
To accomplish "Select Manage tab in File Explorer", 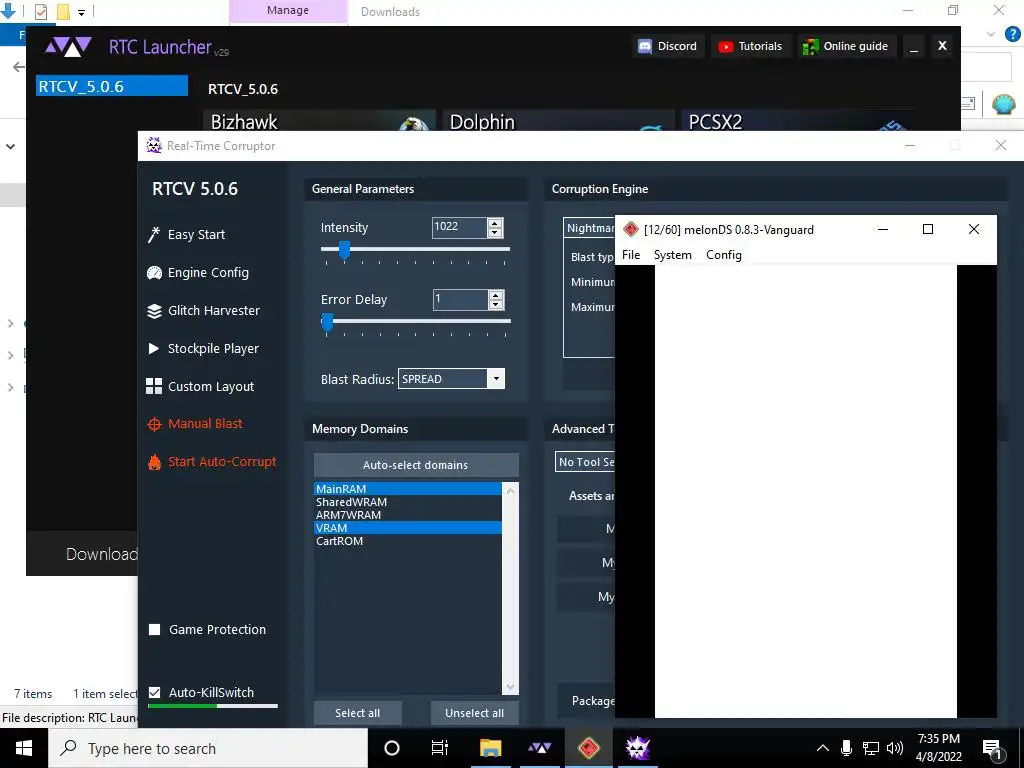I will click(x=288, y=11).
